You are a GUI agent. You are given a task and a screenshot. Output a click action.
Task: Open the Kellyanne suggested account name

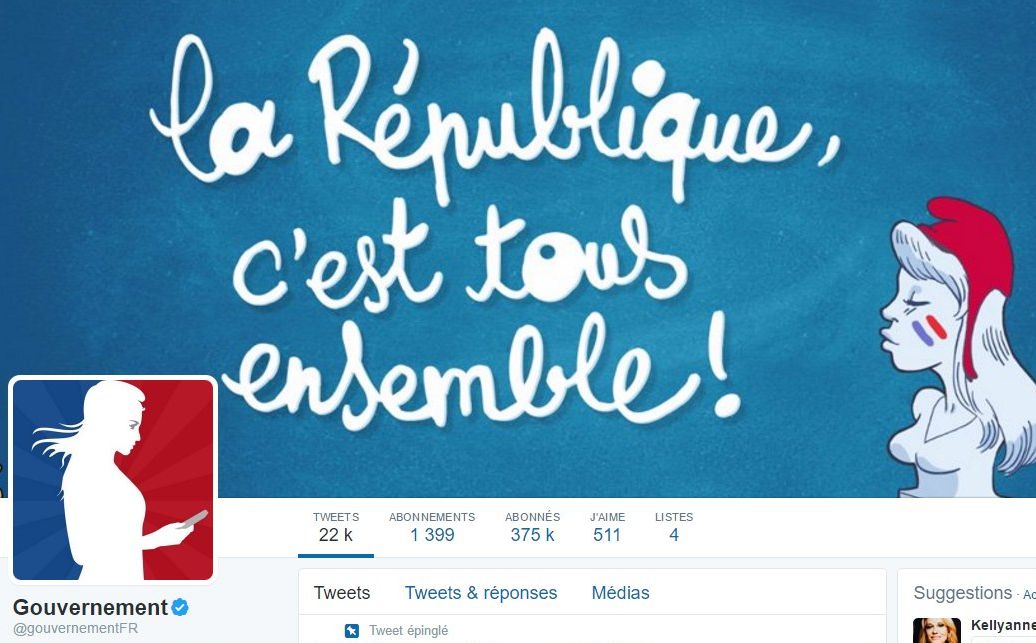1003,625
